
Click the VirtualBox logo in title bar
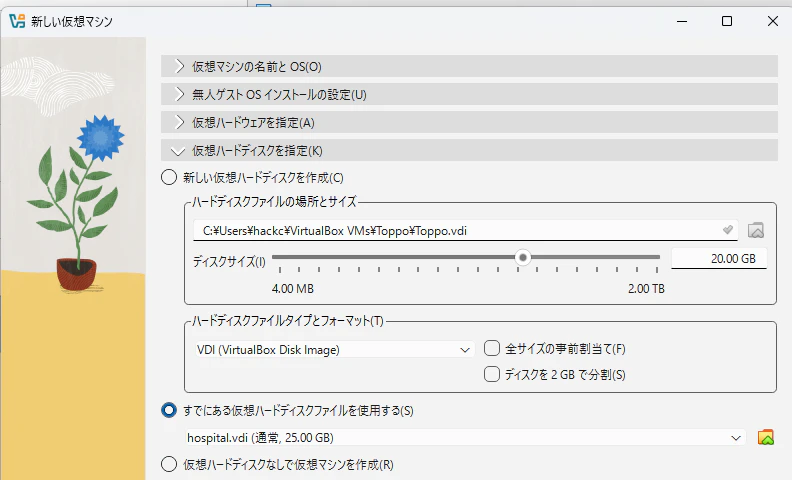coord(17,21)
